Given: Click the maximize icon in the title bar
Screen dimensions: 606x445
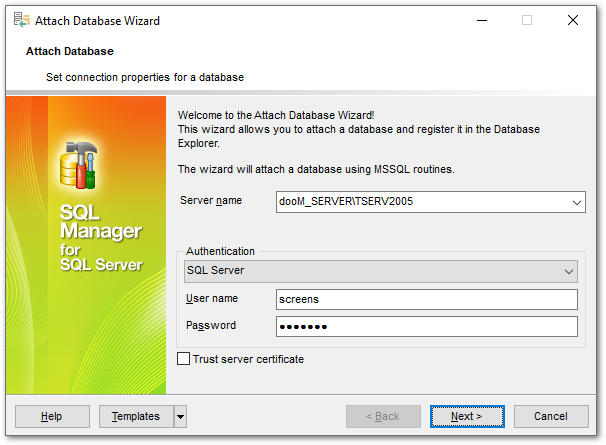Looking at the screenshot, I should click(527, 20).
